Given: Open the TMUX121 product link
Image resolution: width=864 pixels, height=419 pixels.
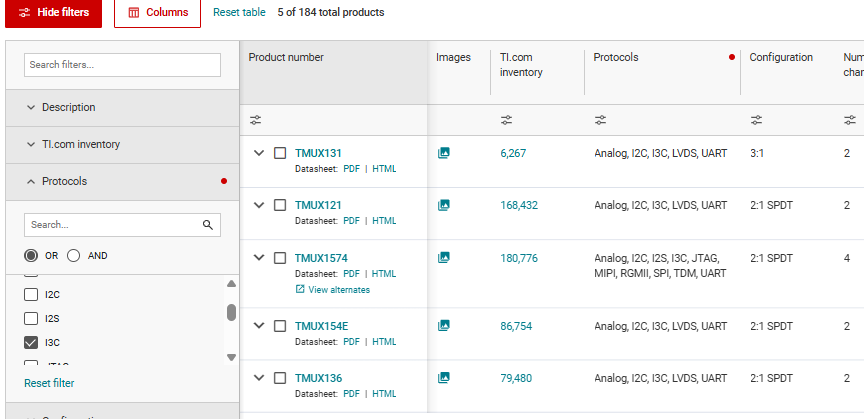Looking at the screenshot, I should (318, 205).
